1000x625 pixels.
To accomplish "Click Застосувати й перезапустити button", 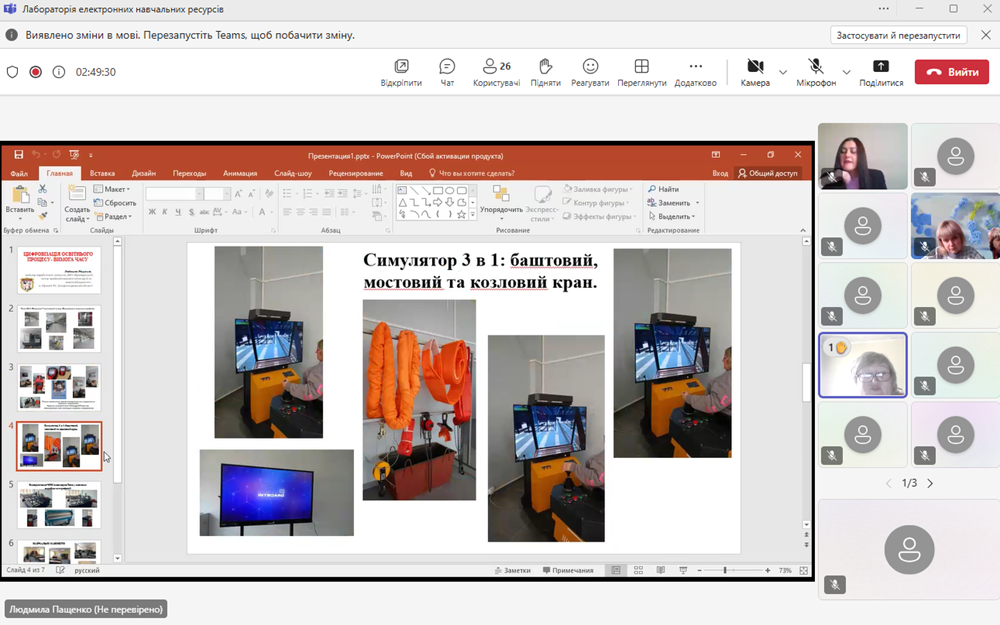I will [898, 35].
